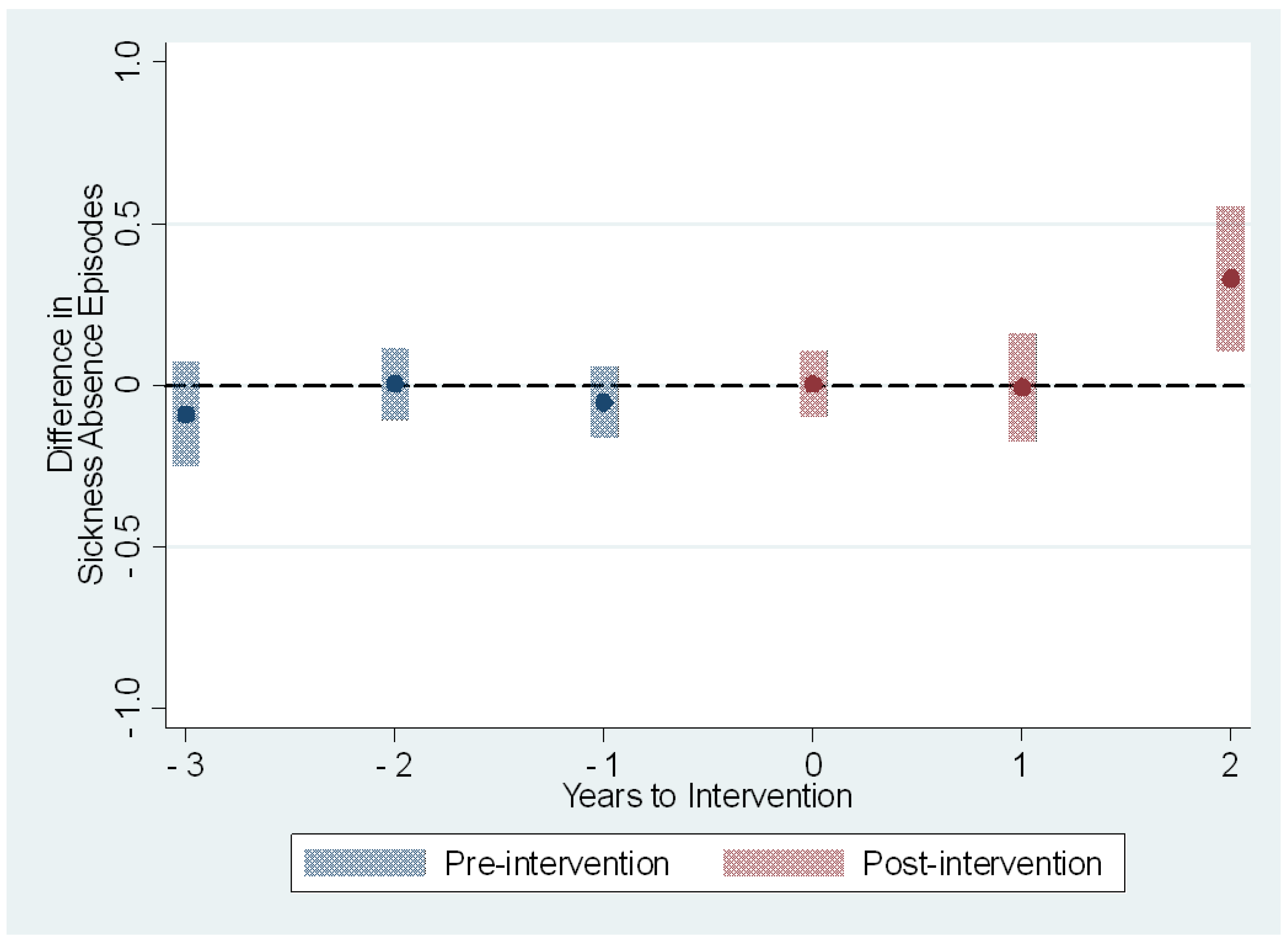Viewport: 1288px width, 940px height.
Task: Click the Difference in Sickness Absence Episodes title
Action: pyautogui.click(x=75, y=384)
